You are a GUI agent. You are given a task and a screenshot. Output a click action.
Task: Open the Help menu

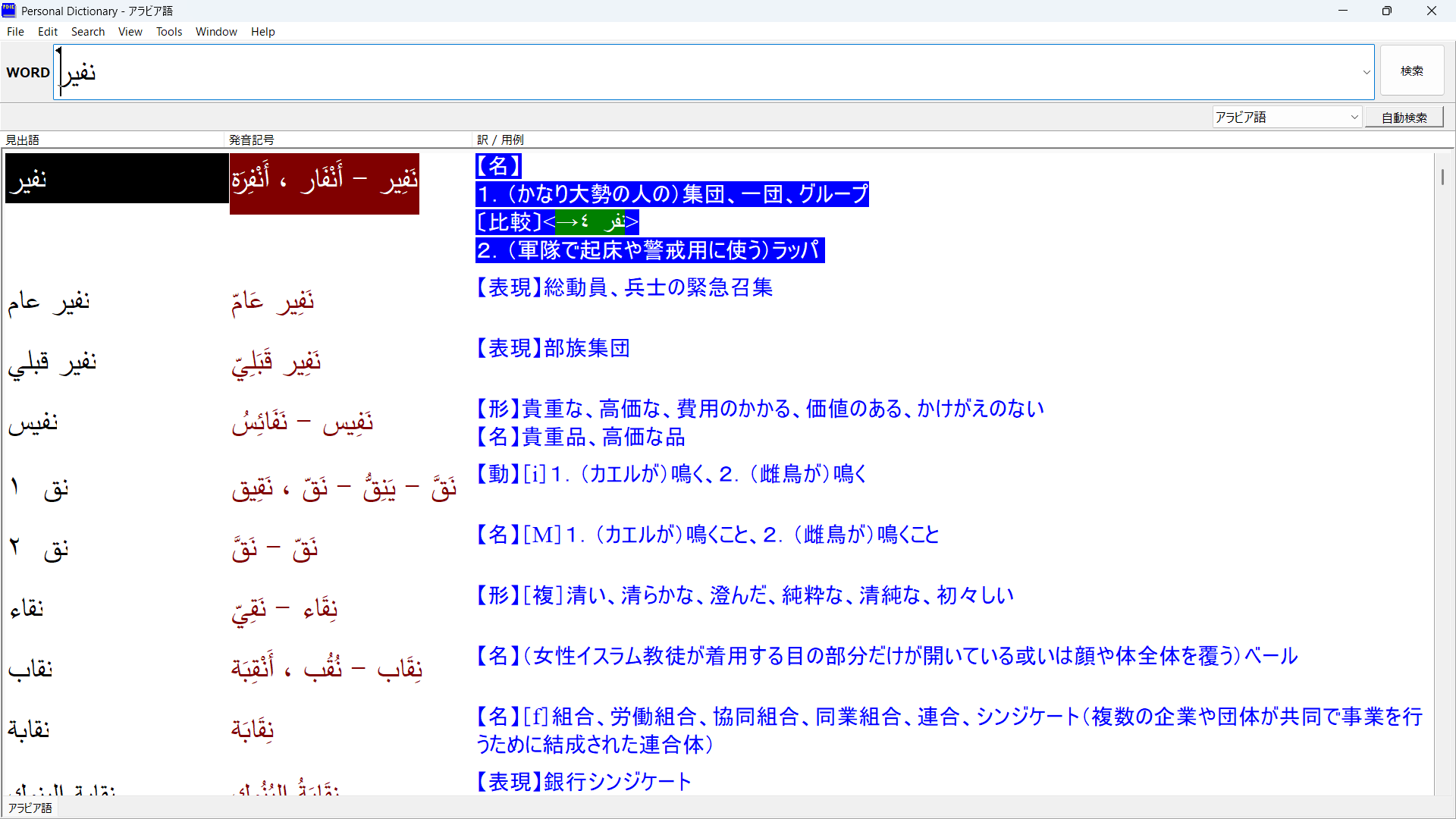tap(262, 32)
